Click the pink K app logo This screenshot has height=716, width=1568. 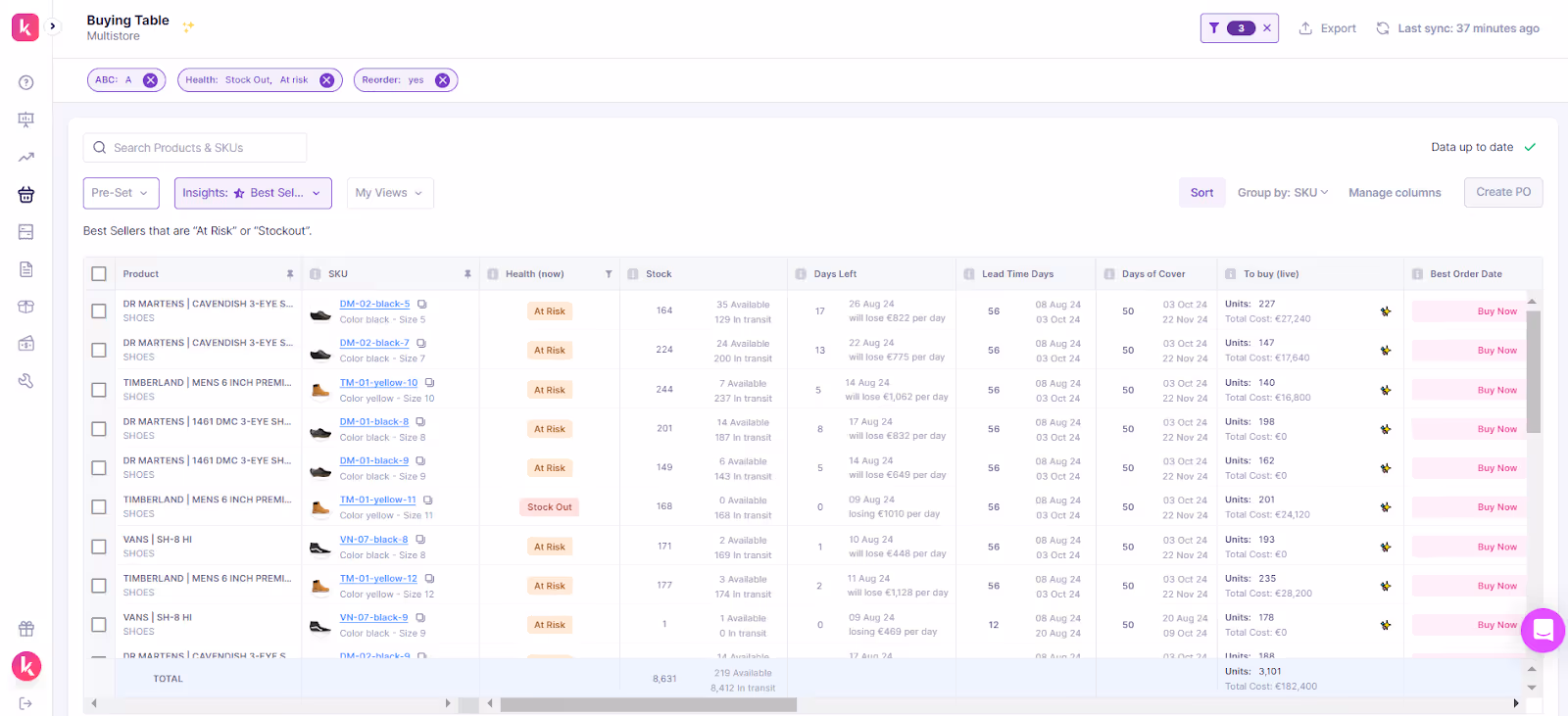tap(25, 27)
